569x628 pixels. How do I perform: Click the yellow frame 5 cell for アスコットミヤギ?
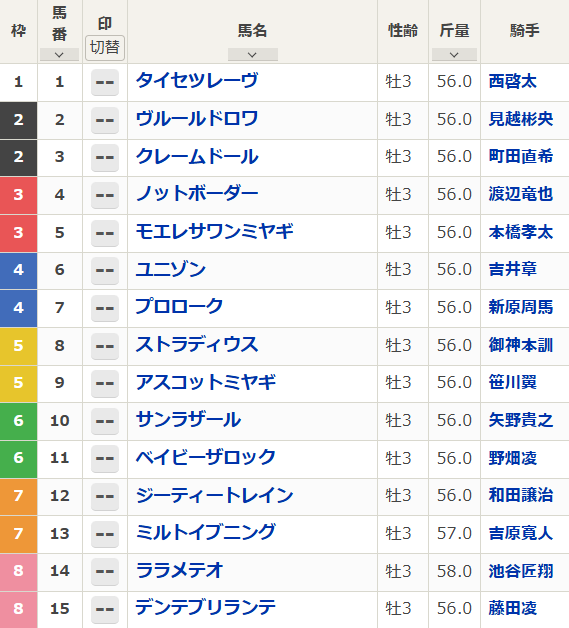pos(18,383)
